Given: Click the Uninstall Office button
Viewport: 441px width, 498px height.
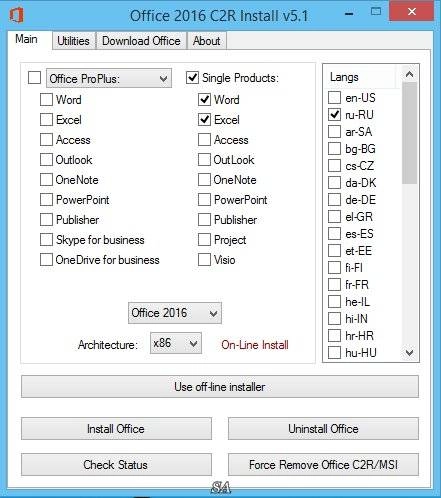Looking at the screenshot, I should (x=323, y=429).
